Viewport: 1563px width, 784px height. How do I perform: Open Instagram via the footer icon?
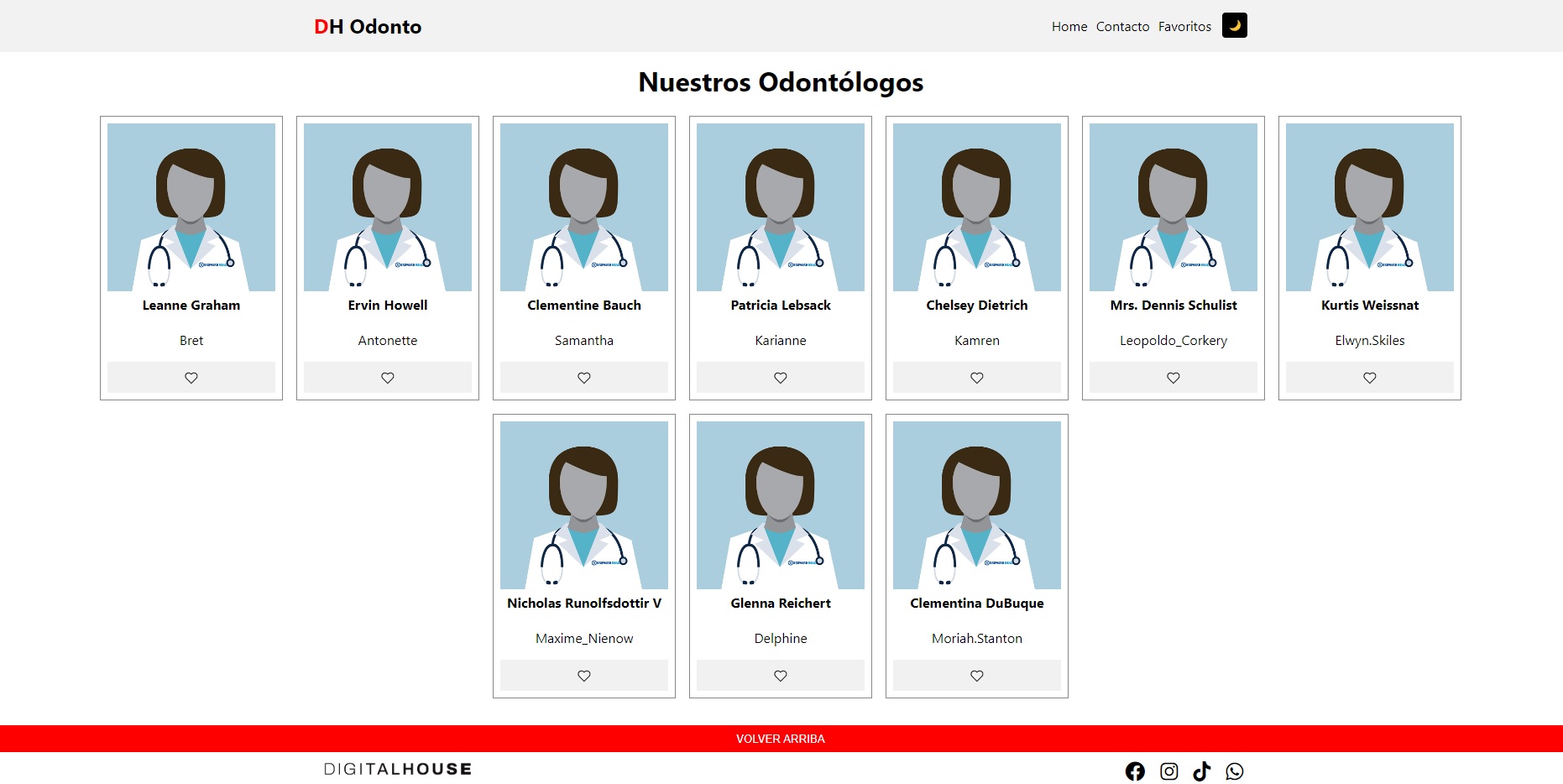1168,770
